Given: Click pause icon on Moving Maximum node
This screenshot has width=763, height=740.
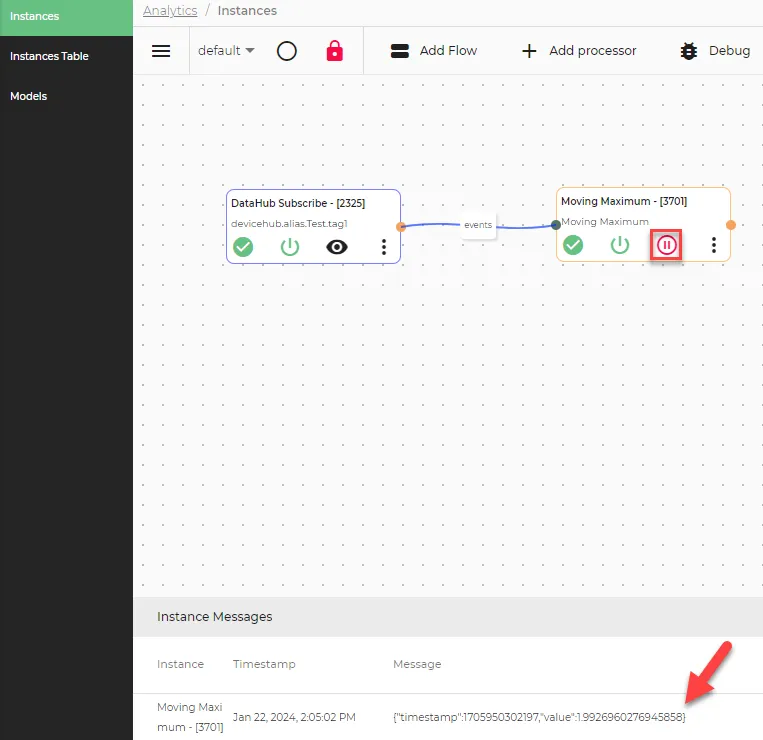Looking at the screenshot, I should (666, 245).
